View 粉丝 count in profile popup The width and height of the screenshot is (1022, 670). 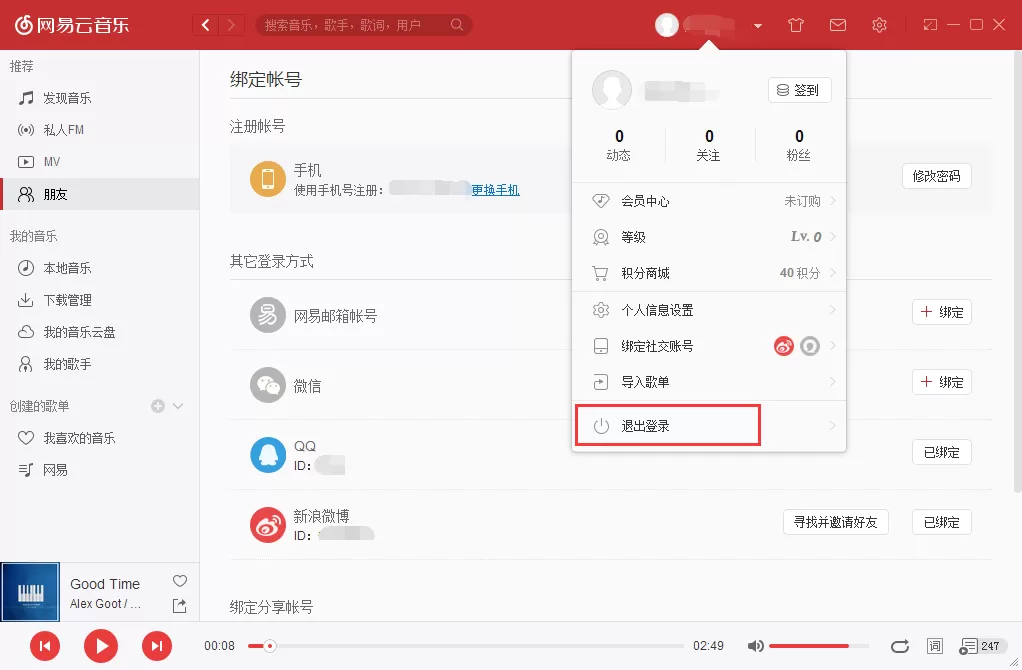click(799, 145)
